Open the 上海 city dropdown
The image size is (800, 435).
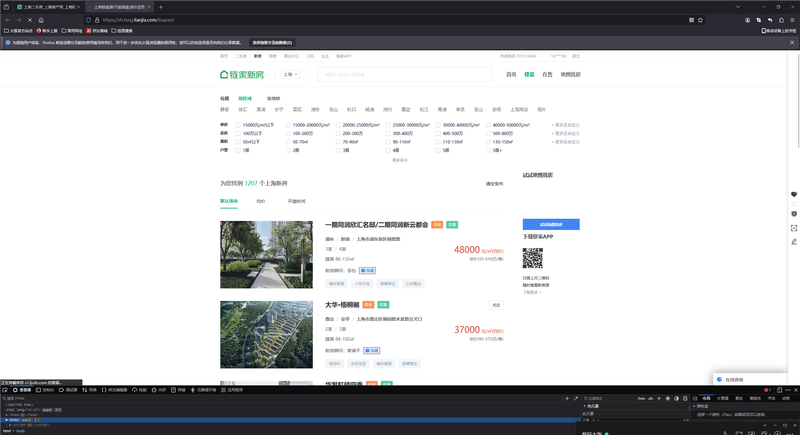point(290,74)
